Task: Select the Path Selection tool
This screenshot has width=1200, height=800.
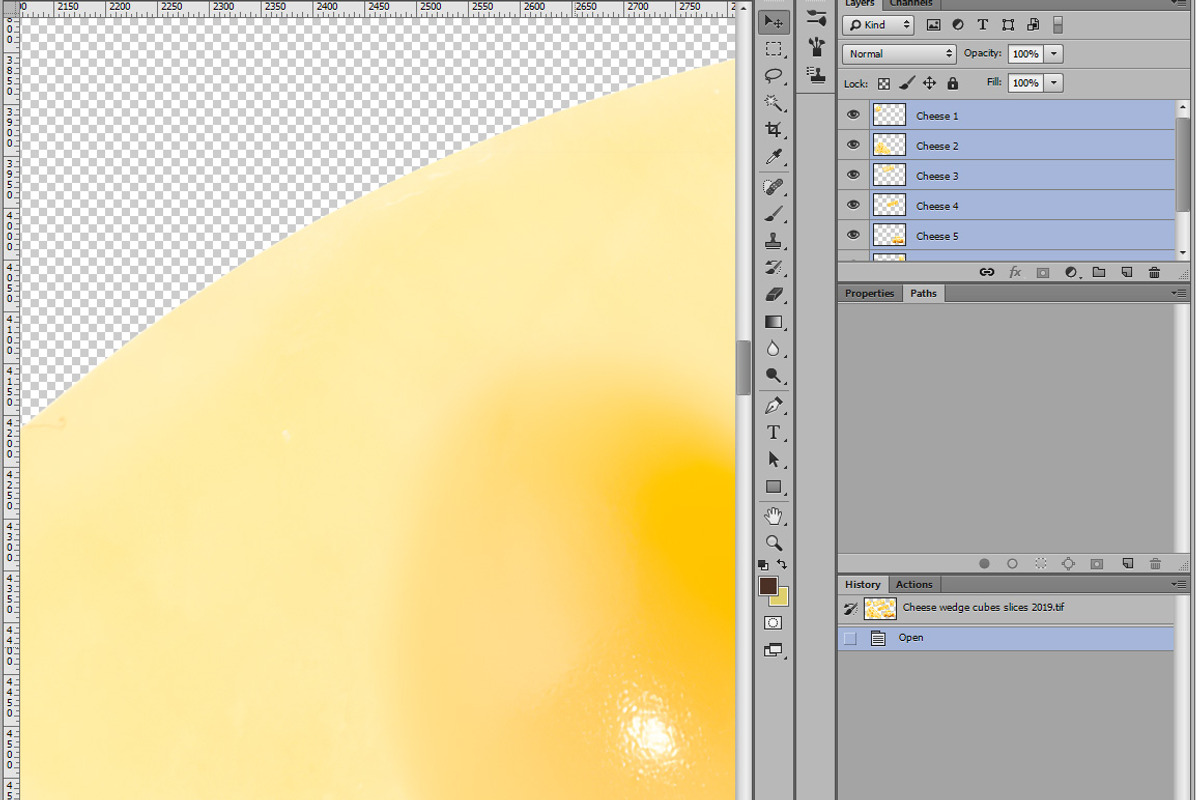Action: pos(773,460)
